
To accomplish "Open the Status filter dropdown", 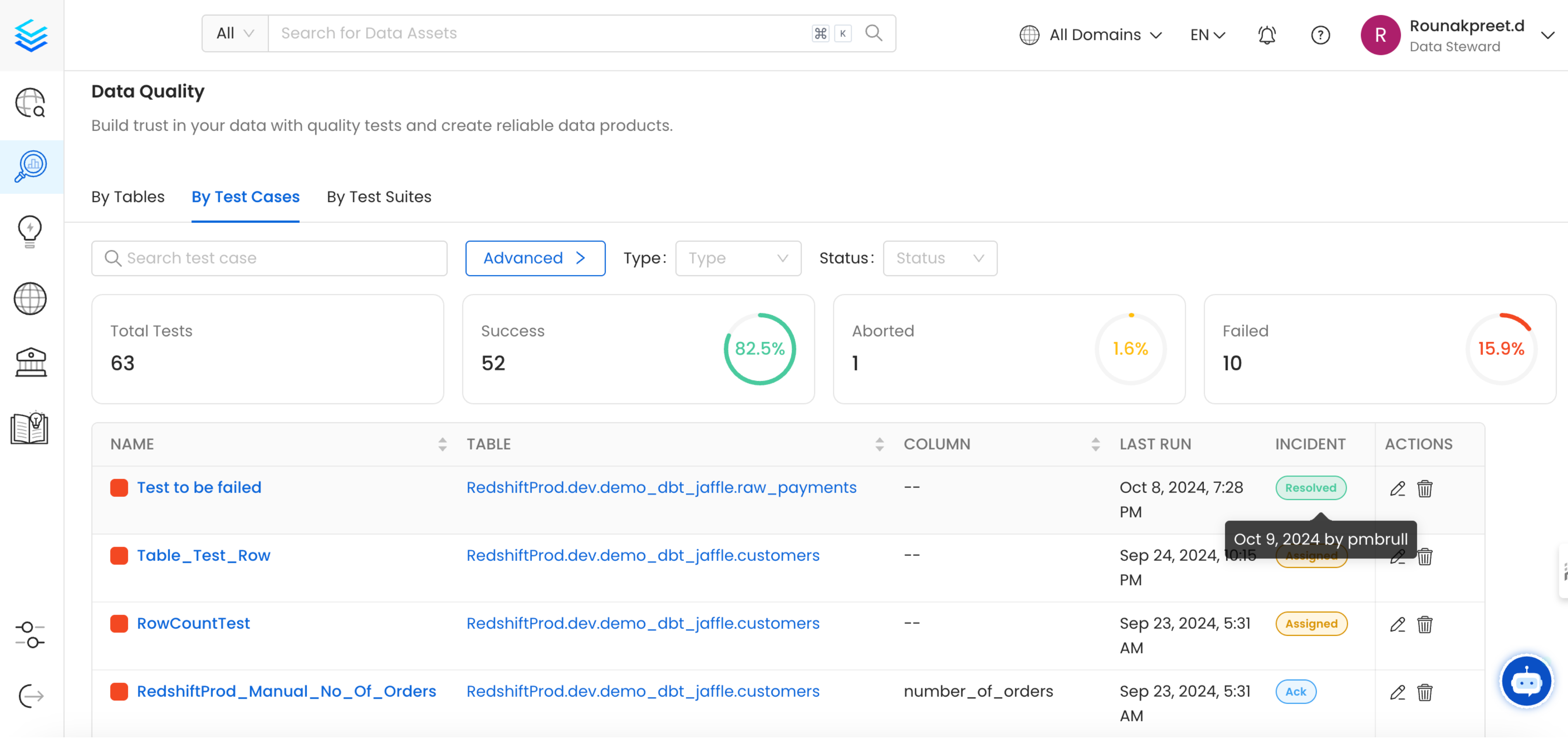I will [939, 258].
